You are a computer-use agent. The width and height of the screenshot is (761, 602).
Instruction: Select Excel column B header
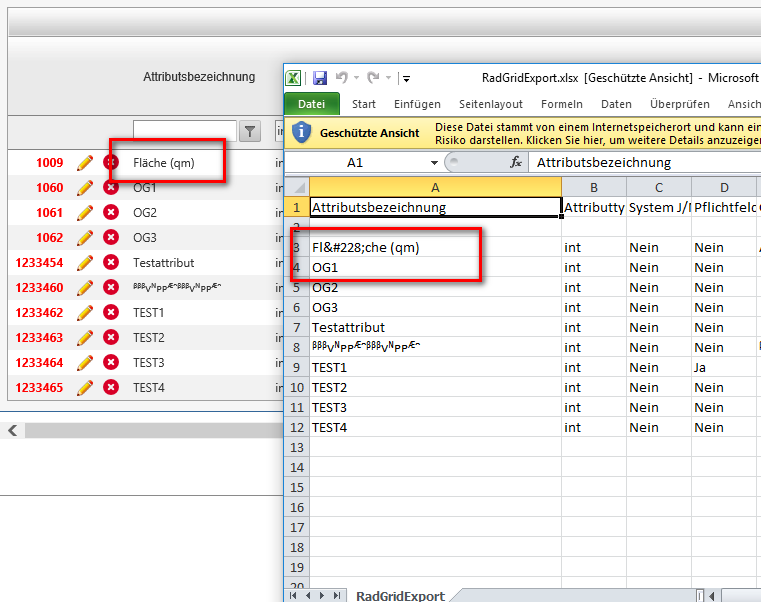tap(594, 187)
